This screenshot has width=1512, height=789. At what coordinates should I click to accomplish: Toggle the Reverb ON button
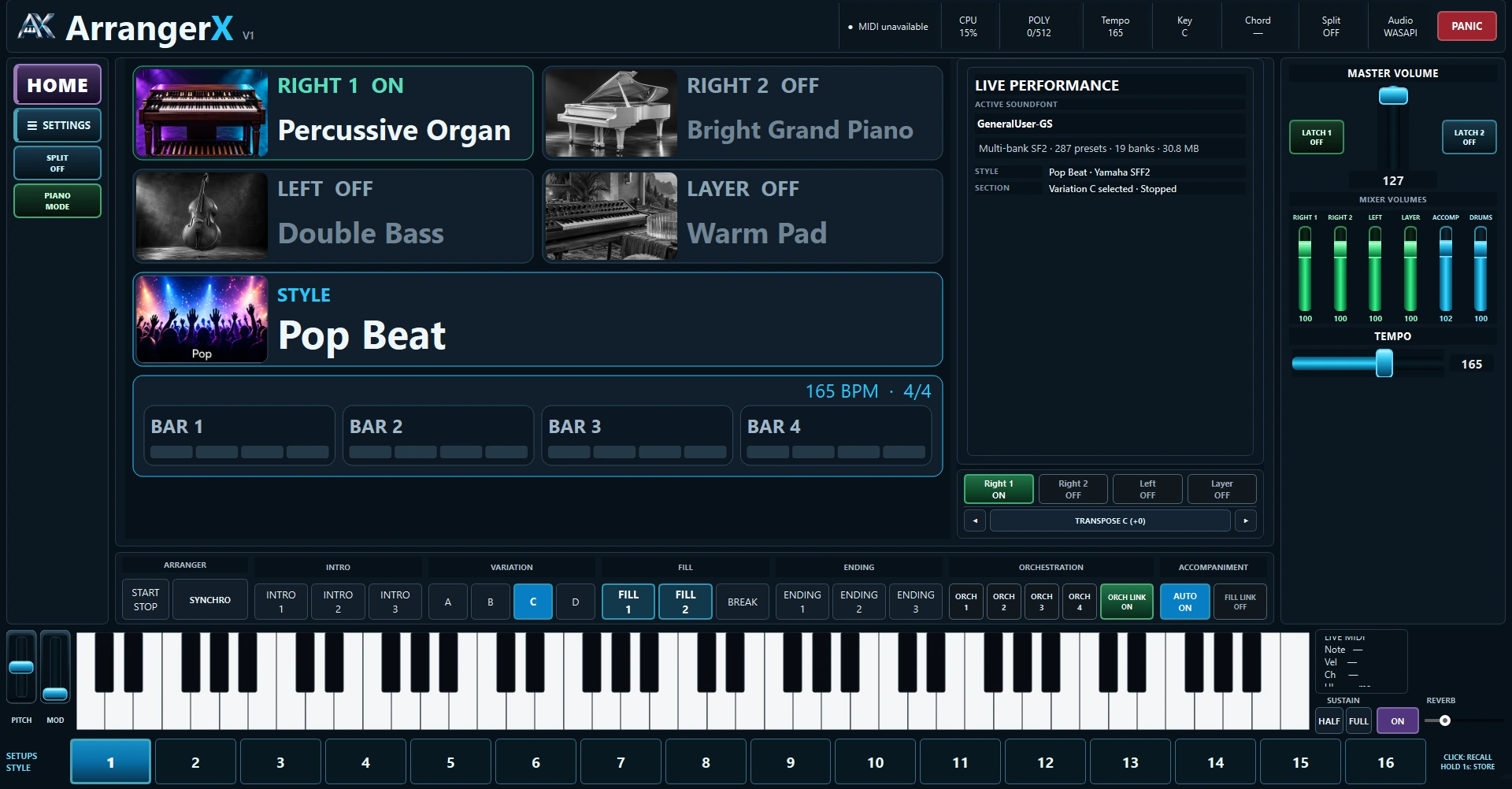coord(1398,720)
